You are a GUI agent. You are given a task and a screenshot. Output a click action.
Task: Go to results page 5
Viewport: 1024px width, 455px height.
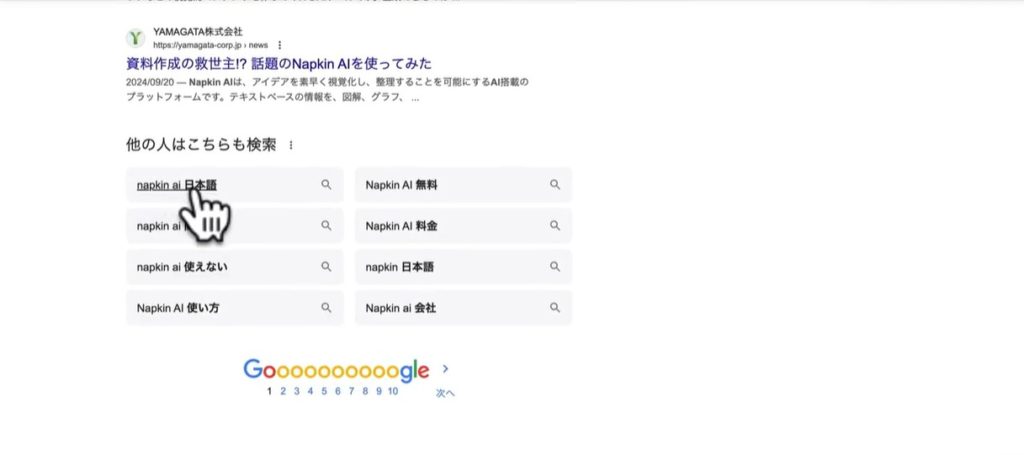coord(325,391)
